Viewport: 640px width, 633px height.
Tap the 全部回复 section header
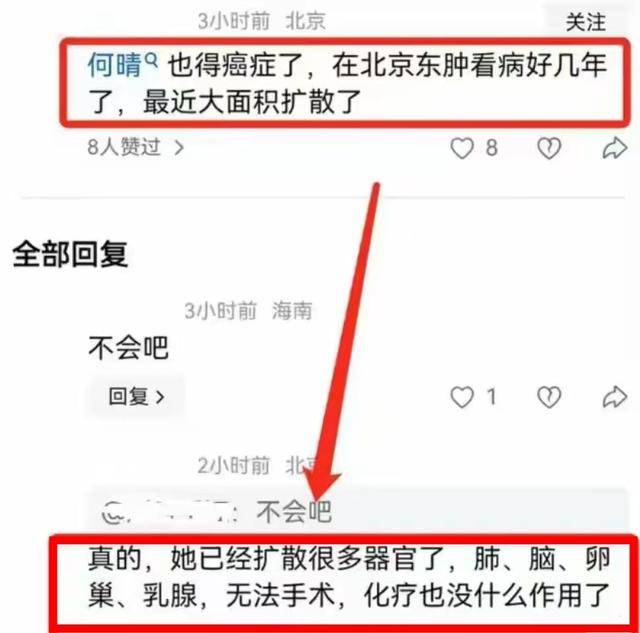[70, 254]
